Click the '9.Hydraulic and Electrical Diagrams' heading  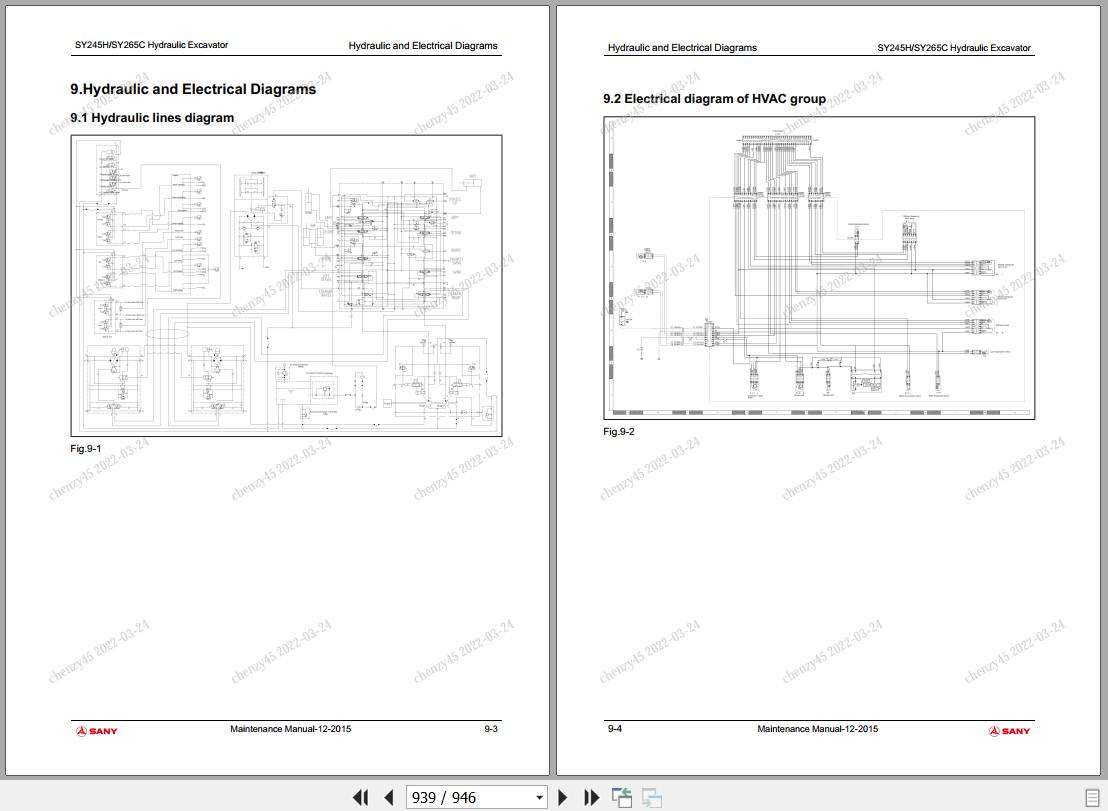pyautogui.click(x=193, y=90)
